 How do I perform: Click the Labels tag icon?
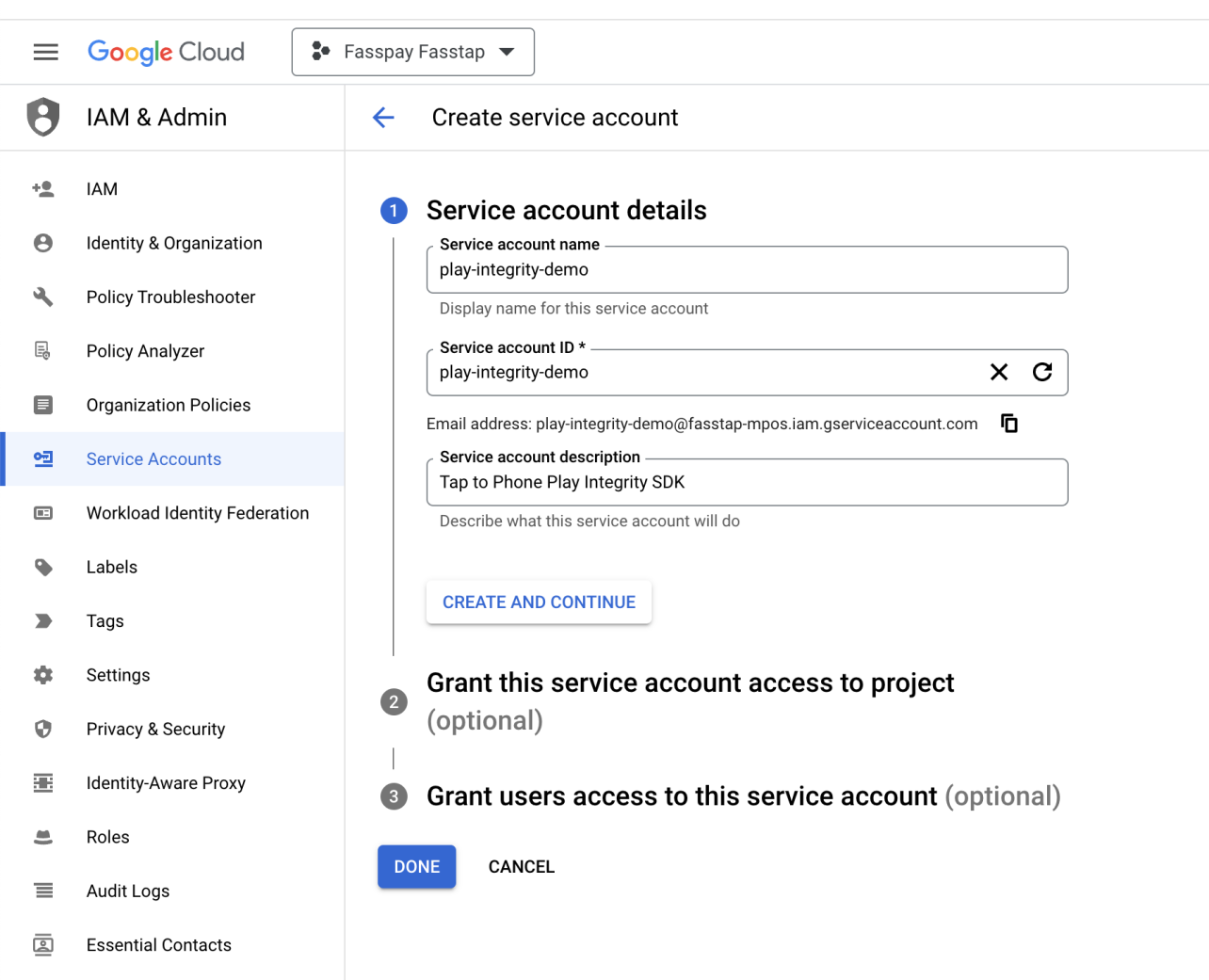[43, 568]
